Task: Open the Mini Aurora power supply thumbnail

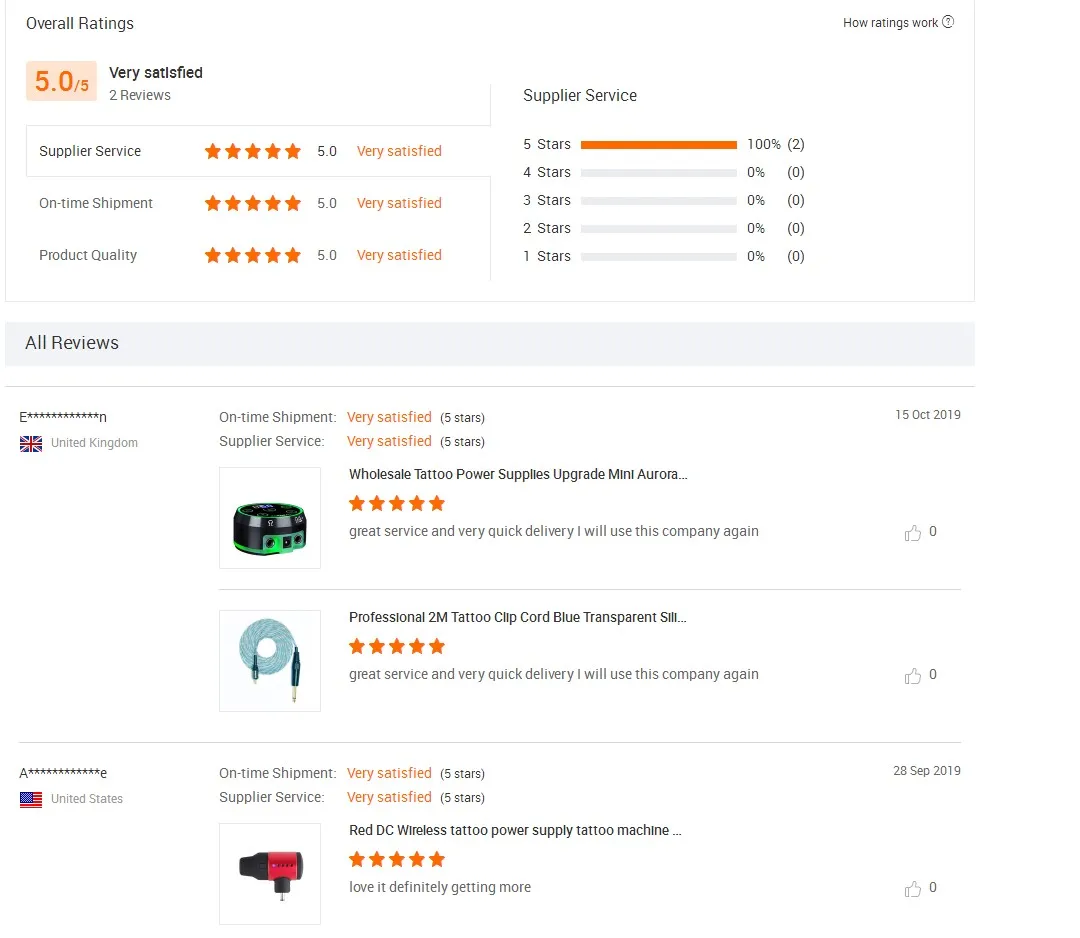Action: 270,518
